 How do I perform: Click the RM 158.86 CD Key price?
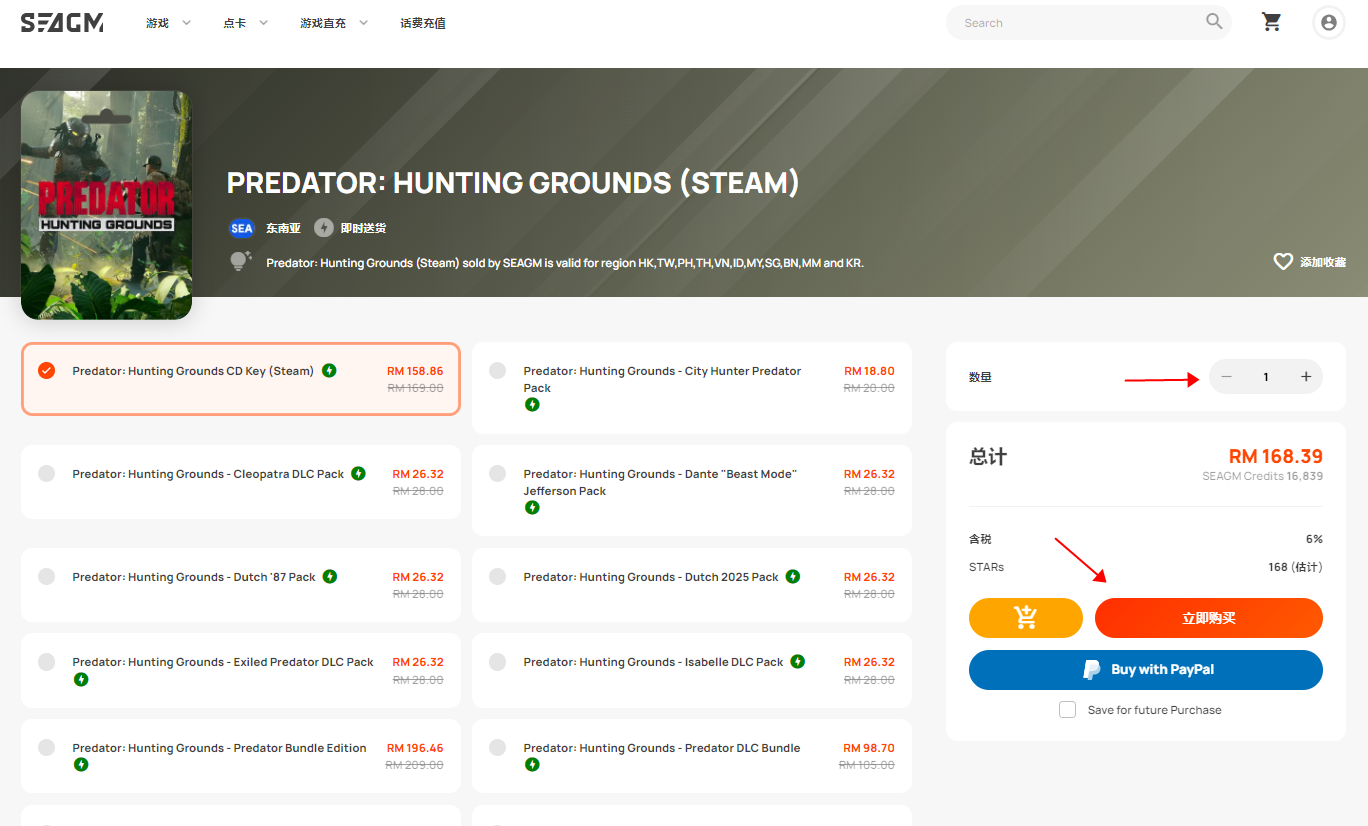(x=415, y=371)
